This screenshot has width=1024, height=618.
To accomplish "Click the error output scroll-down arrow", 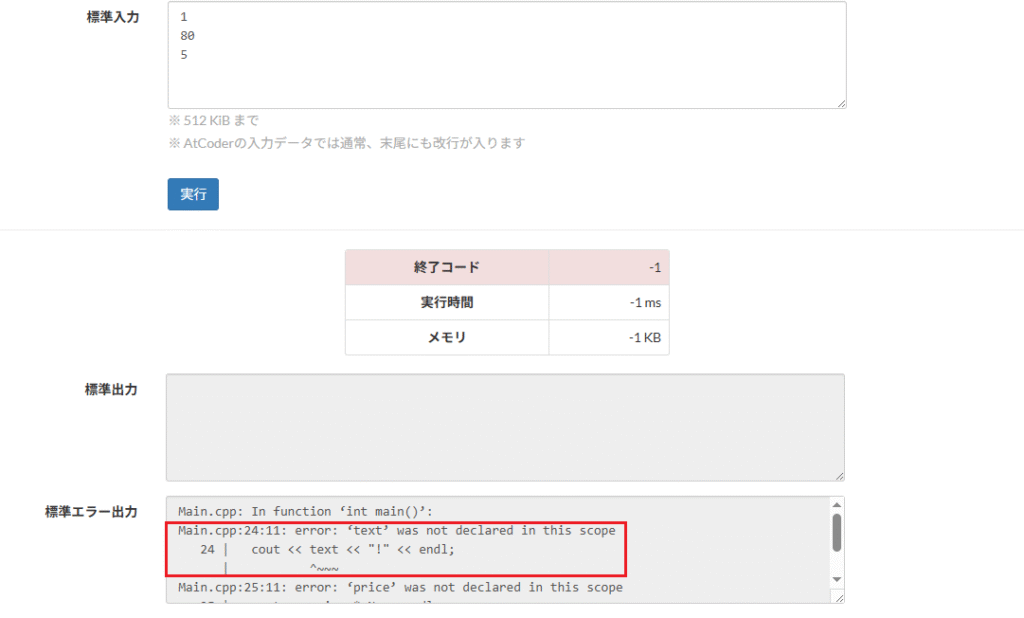I will 837,580.
